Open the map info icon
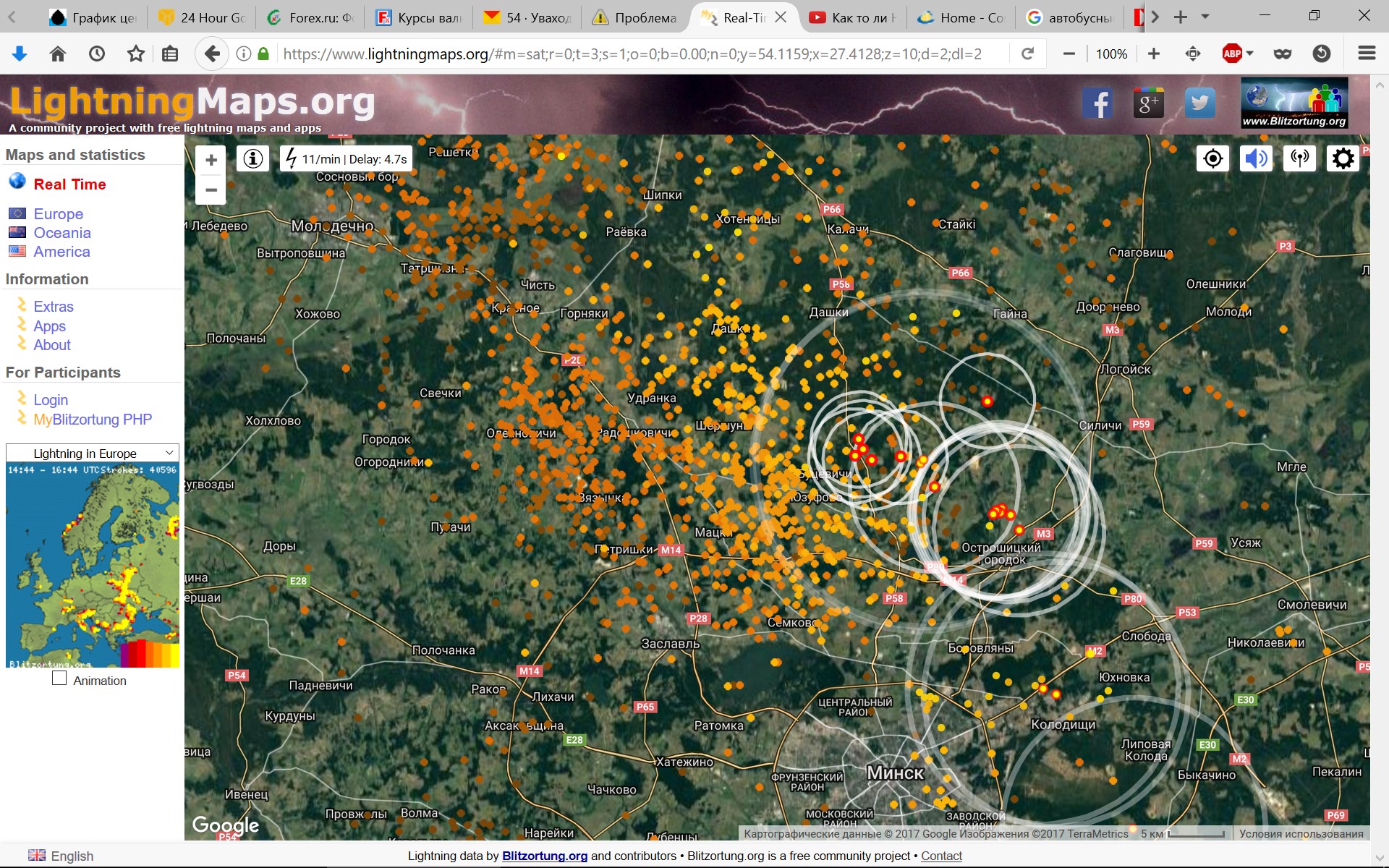The height and width of the screenshot is (868, 1389). click(253, 158)
